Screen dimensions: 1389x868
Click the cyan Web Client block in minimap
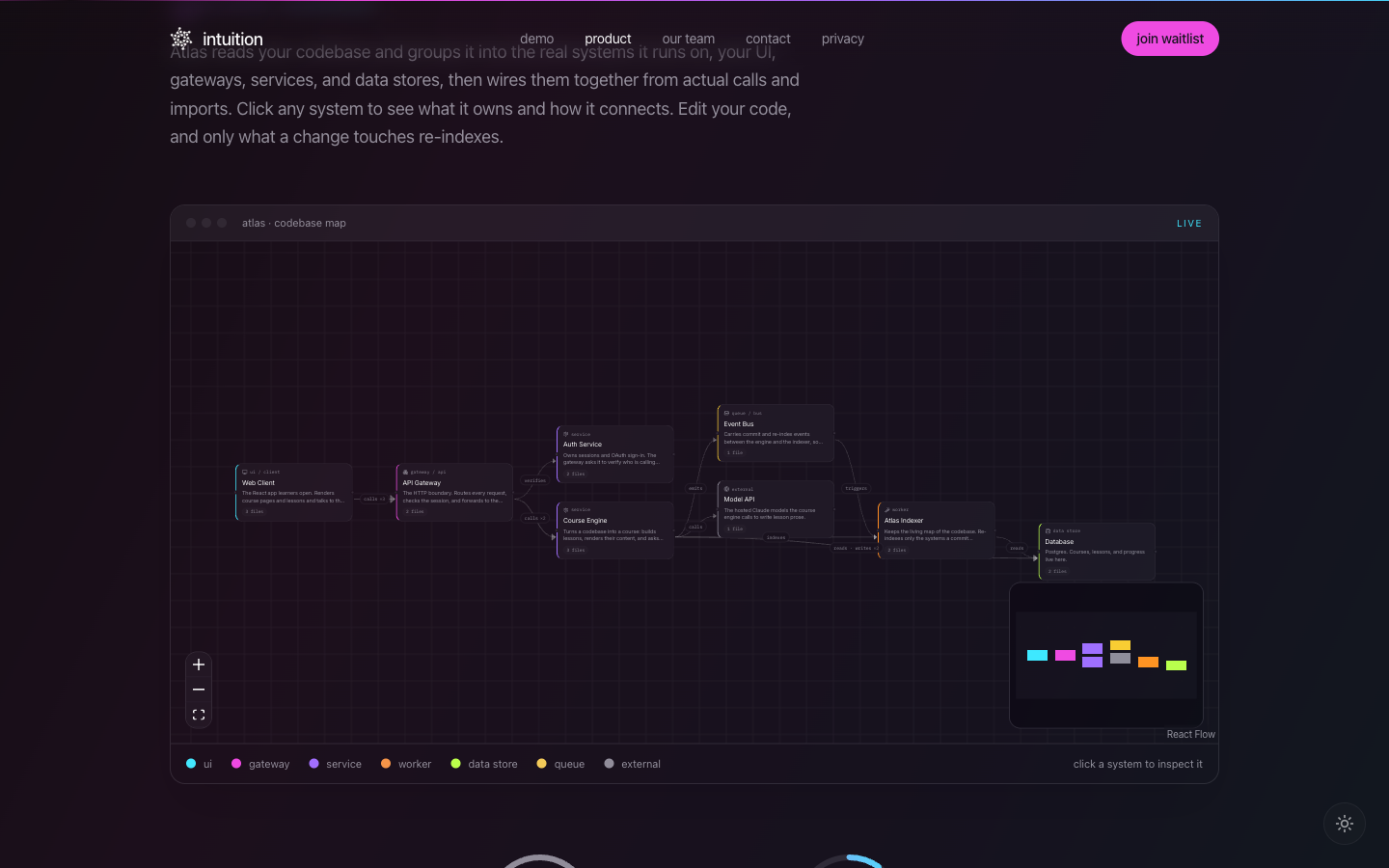coord(1037,656)
